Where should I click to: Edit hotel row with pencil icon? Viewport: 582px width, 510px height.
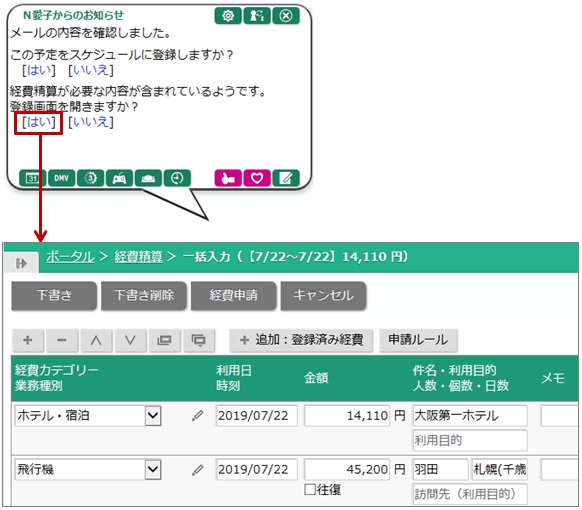(x=197, y=415)
